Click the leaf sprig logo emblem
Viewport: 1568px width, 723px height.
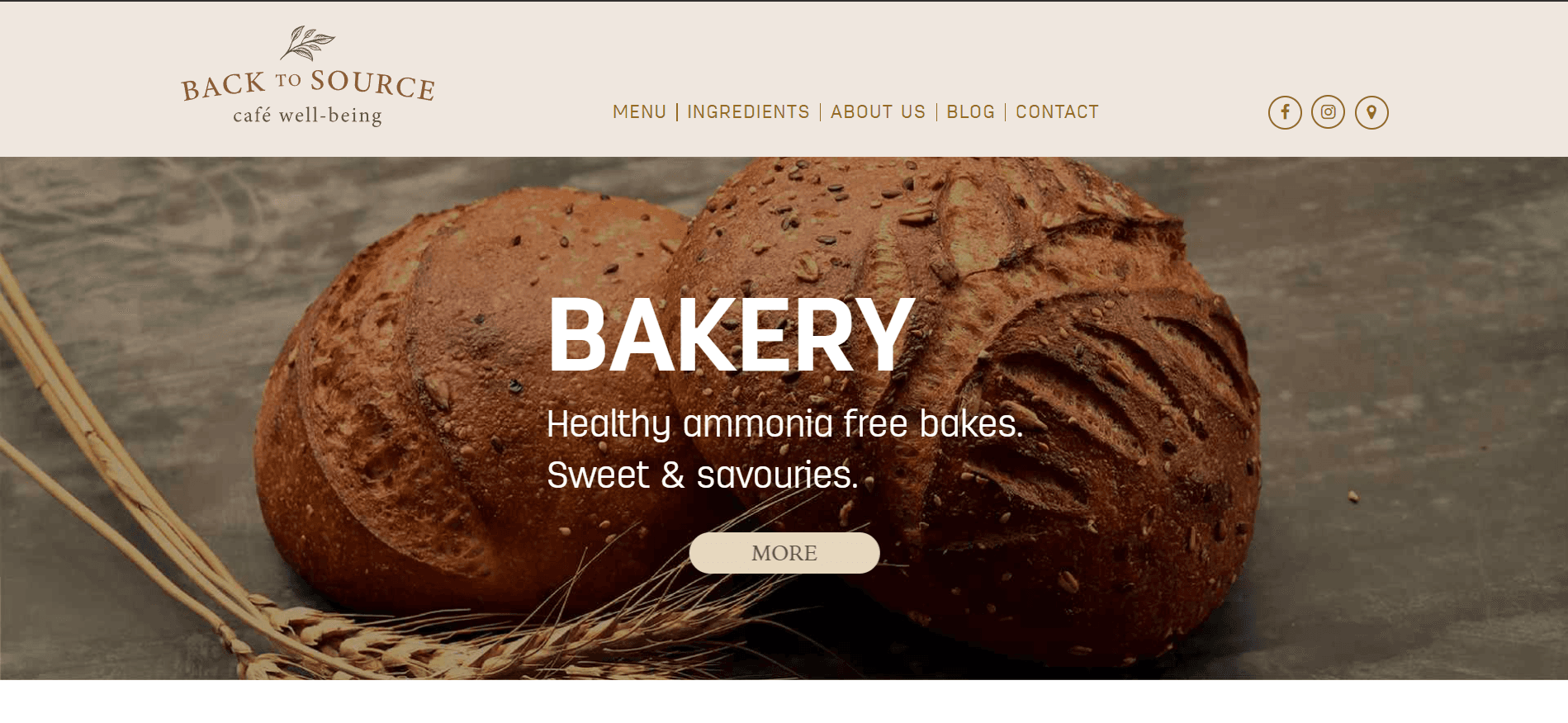click(x=307, y=44)
